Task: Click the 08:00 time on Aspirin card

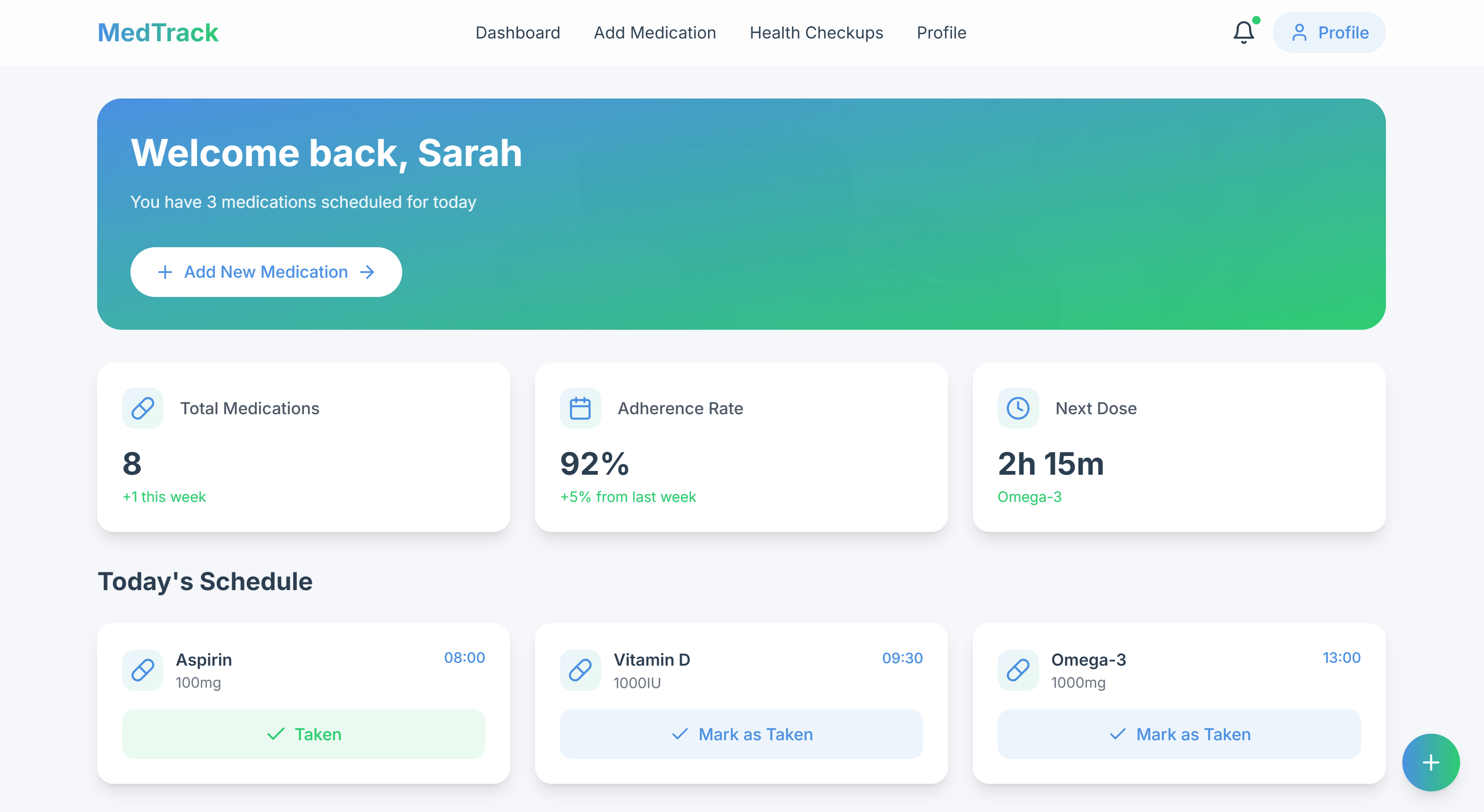Action: [464, 658]
